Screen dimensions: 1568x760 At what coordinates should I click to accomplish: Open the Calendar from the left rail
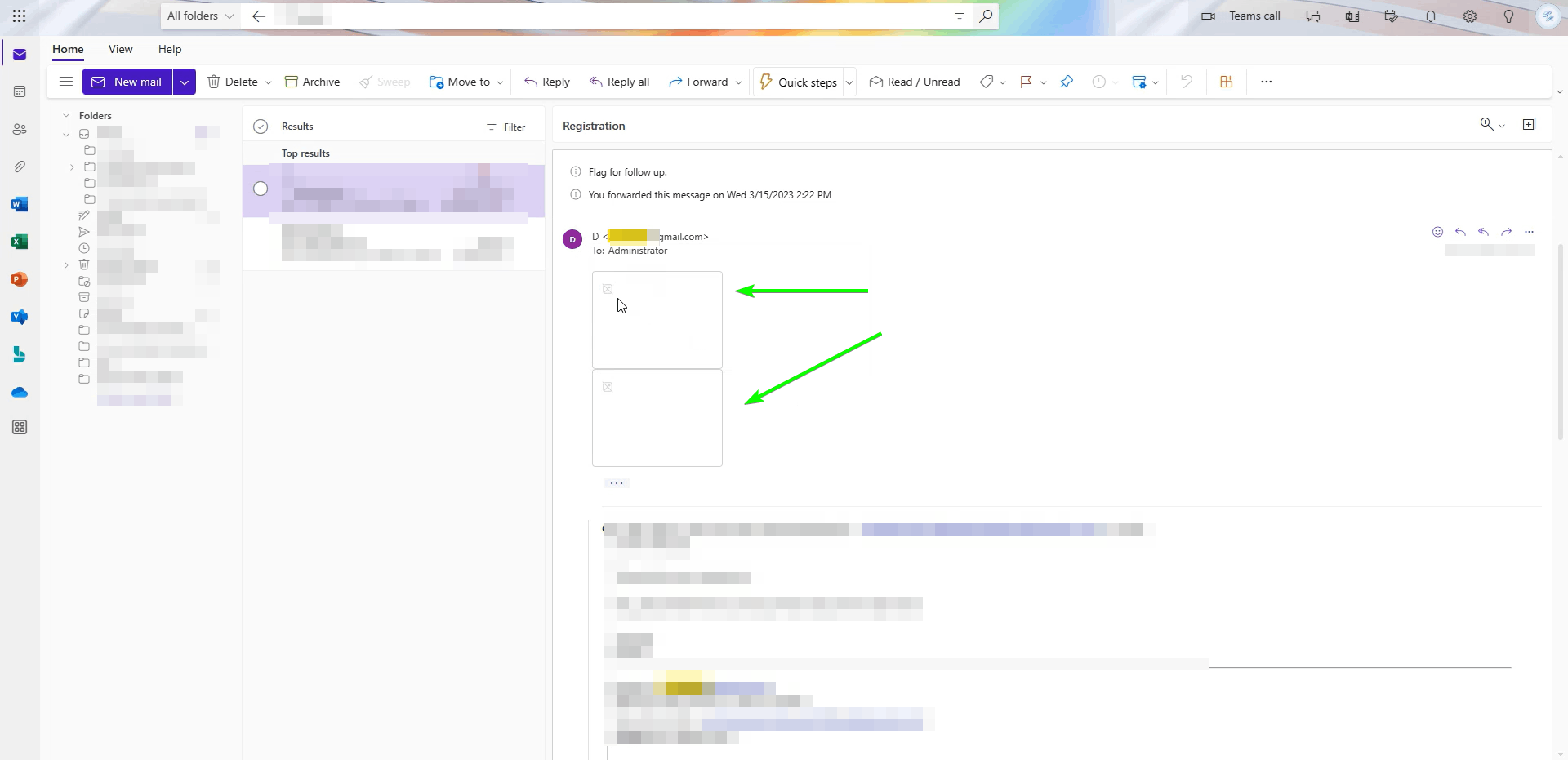point(20,91)
